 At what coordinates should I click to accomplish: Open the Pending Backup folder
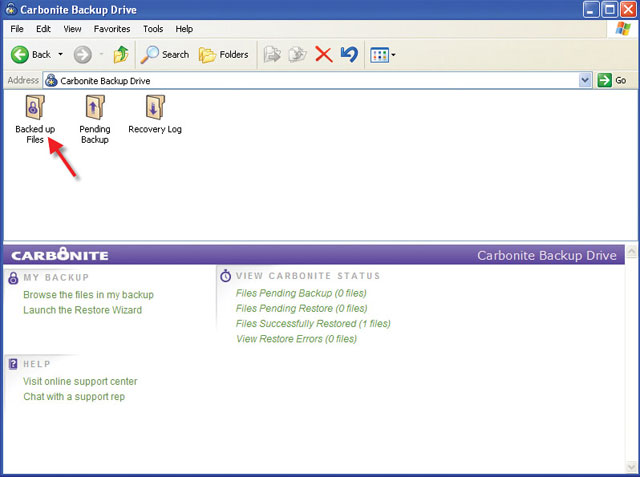click(95, 119)
